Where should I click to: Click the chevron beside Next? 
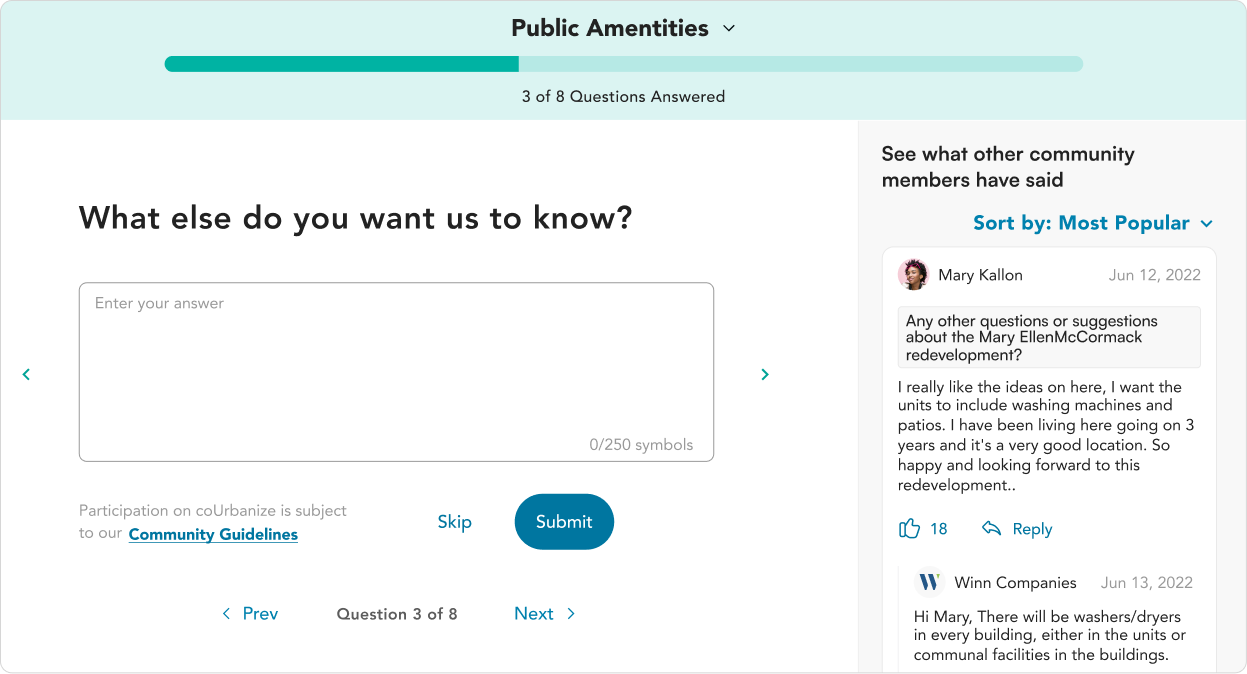(571, 614)
